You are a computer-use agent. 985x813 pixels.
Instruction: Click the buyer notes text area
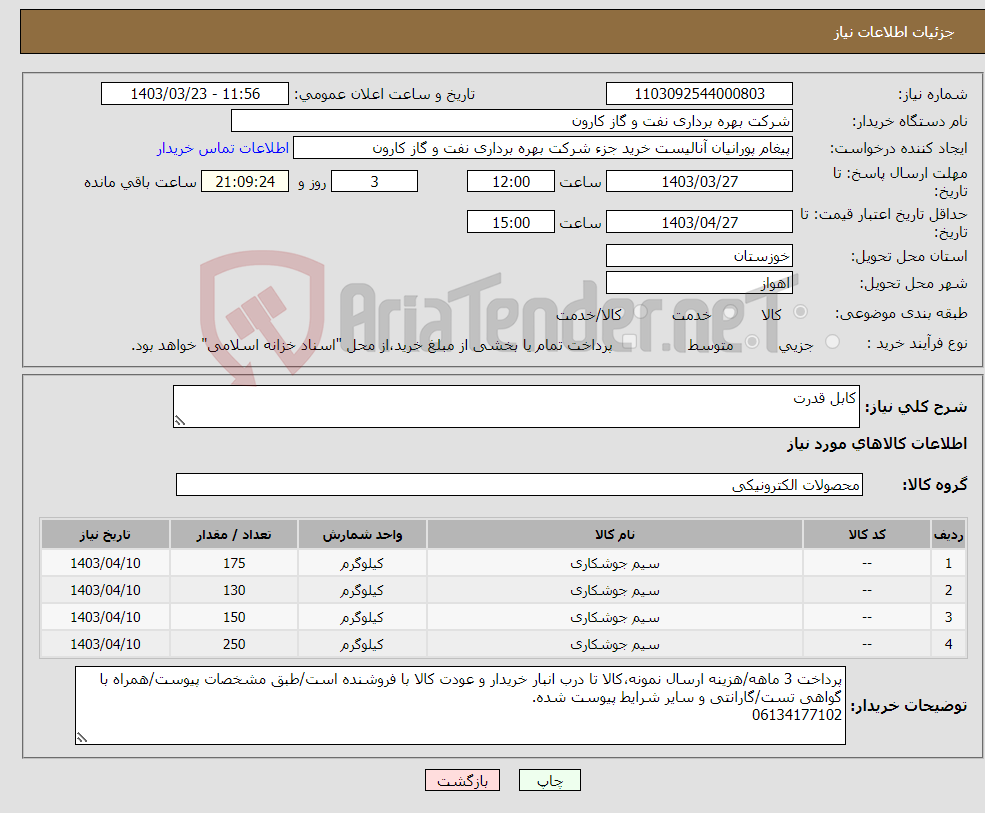pyautogui.click(x=460, y=706)
